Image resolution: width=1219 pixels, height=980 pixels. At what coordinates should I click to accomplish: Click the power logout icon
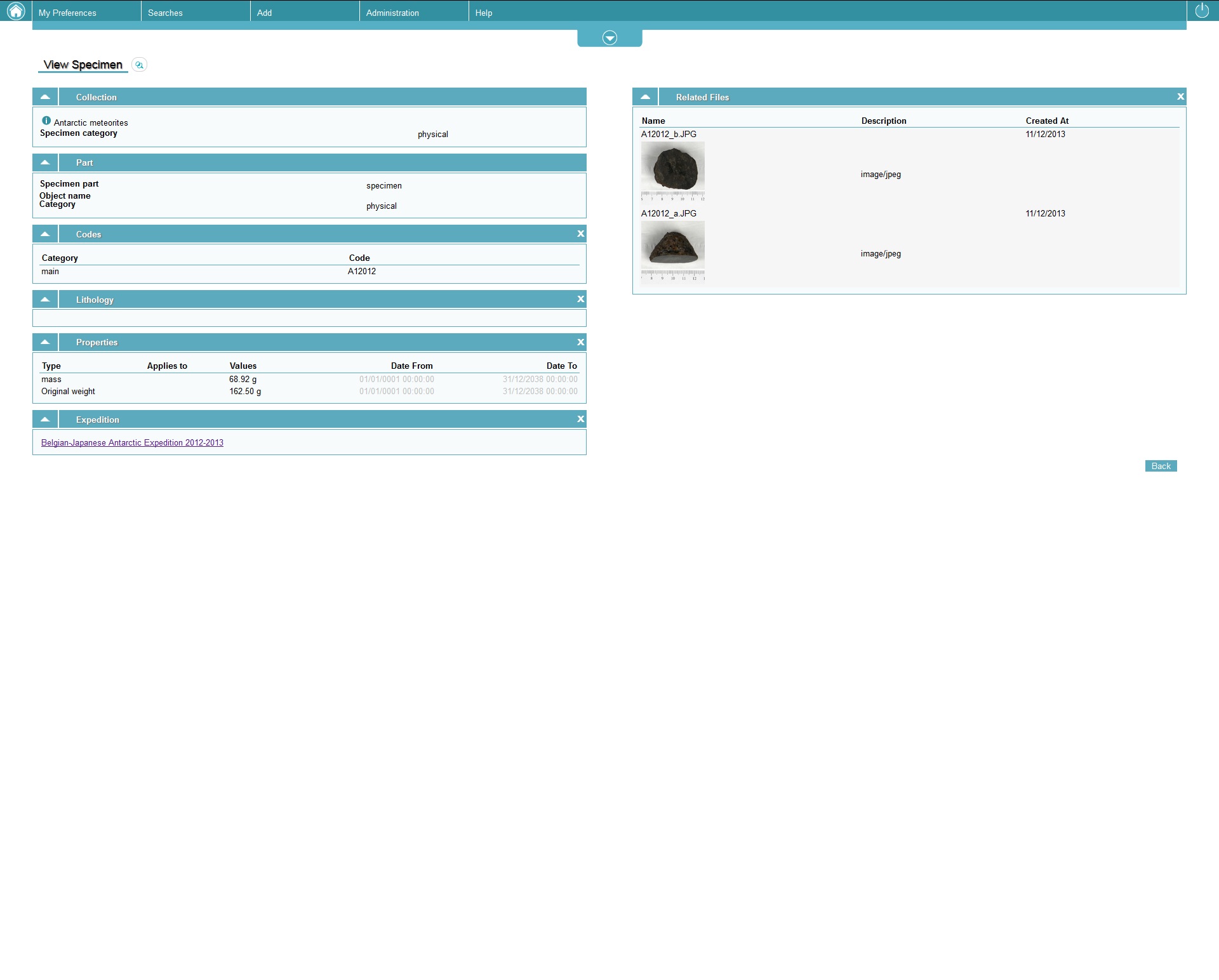click(x=1202, y=11)
